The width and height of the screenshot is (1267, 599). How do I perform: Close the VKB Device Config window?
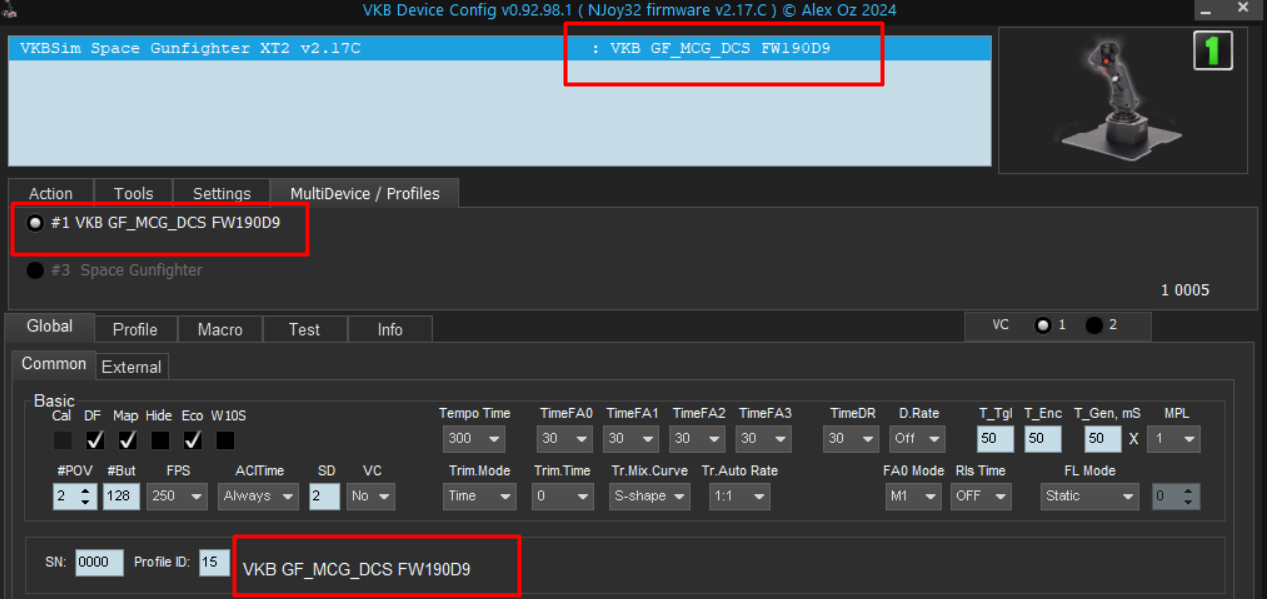1243,9
